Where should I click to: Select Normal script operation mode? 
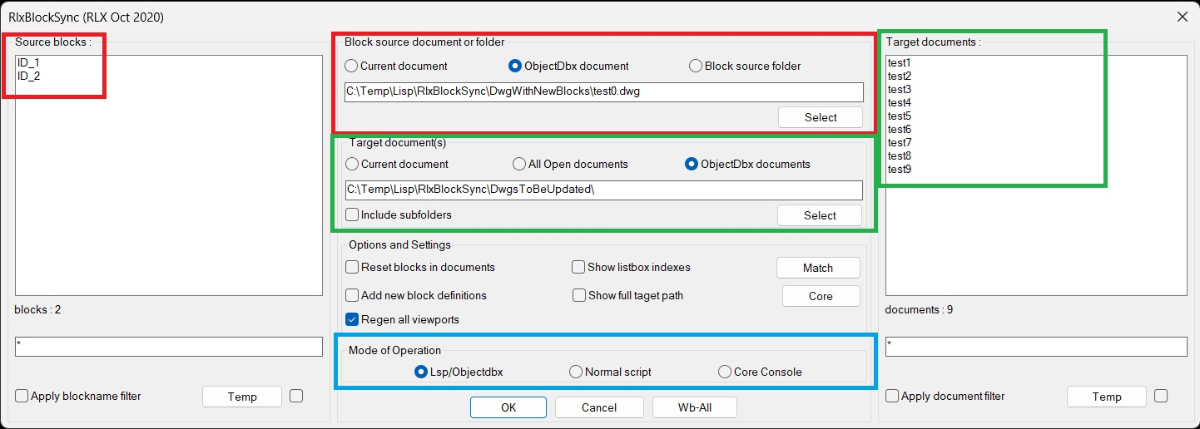coord(576,372)
